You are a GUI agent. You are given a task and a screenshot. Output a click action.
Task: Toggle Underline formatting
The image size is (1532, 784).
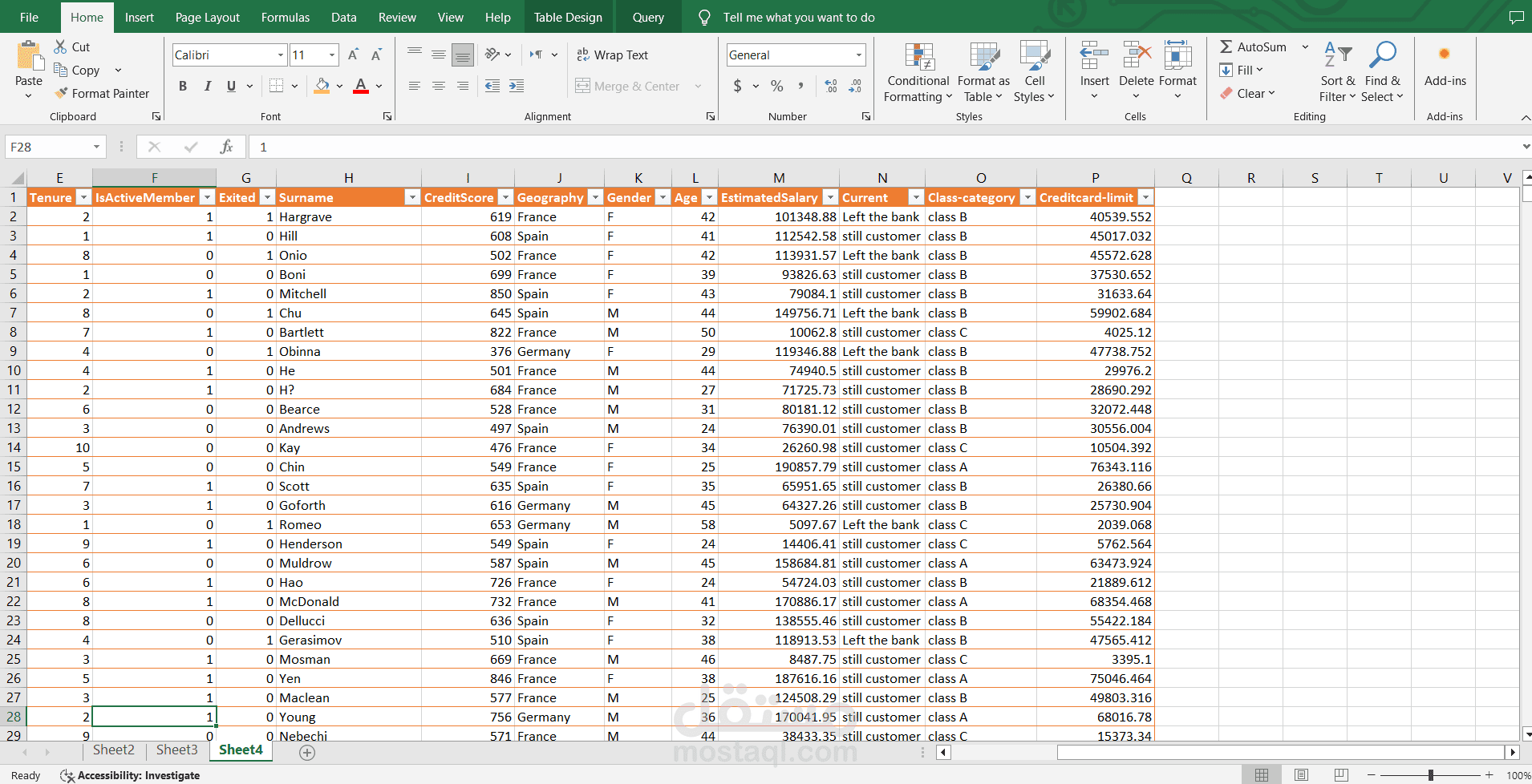[231, 86]
